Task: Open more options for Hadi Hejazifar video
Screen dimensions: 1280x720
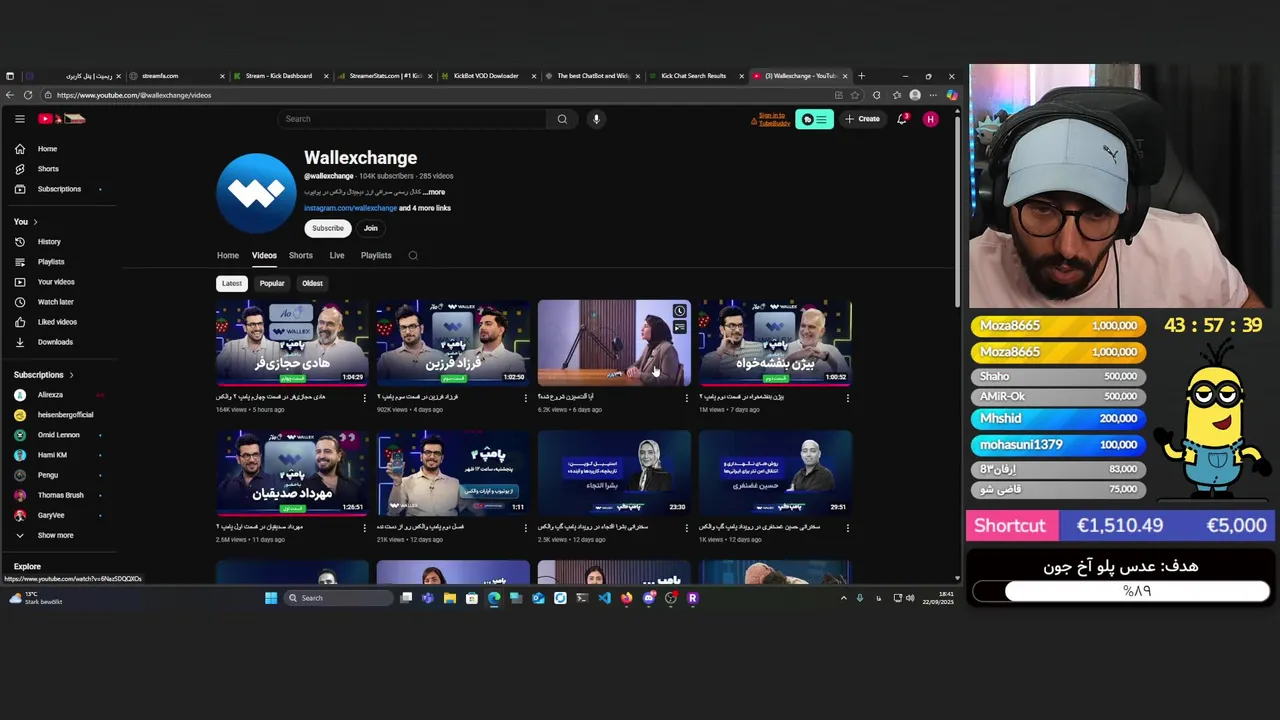Action: coord(364,398)
